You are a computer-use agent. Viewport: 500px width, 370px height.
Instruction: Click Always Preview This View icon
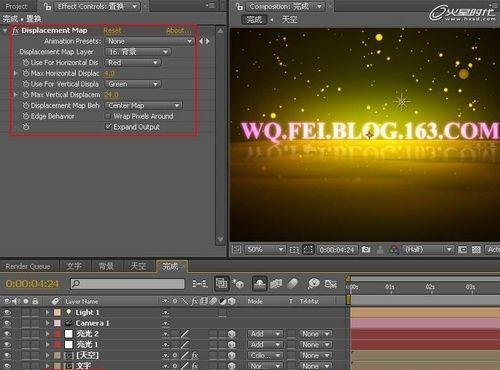tap(236, 249)
